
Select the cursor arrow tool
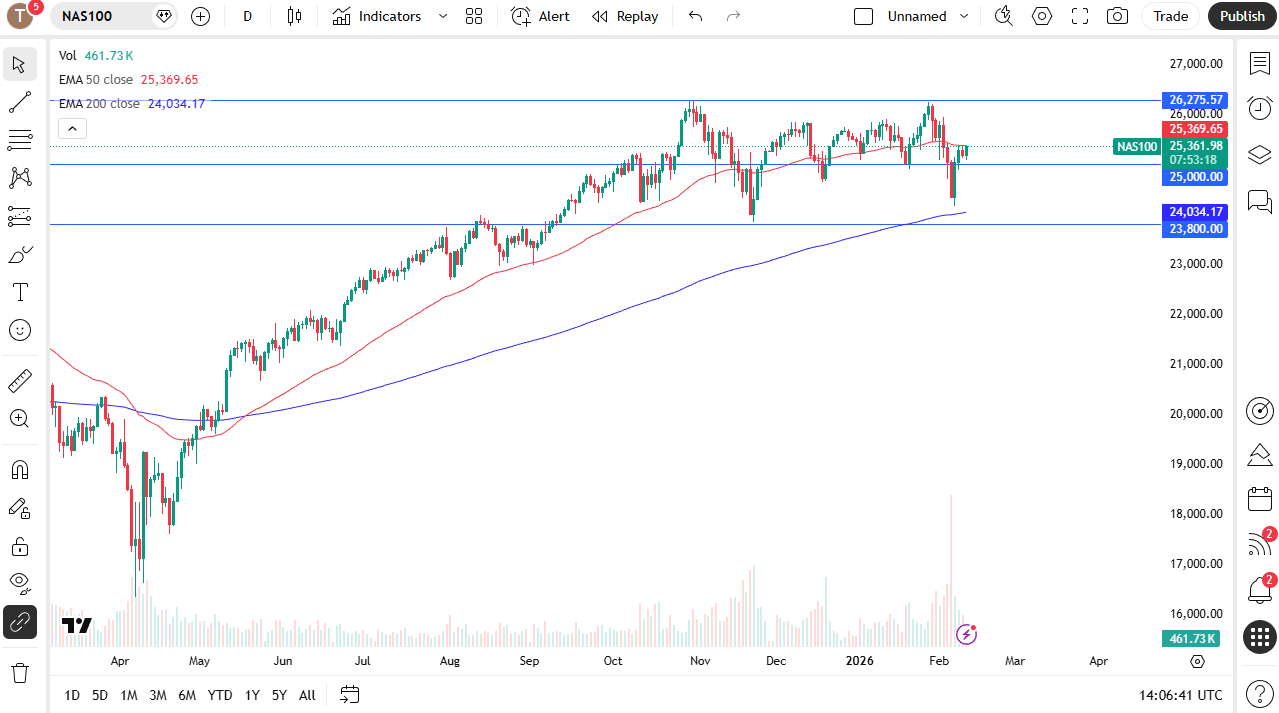[x=19, y=65]
